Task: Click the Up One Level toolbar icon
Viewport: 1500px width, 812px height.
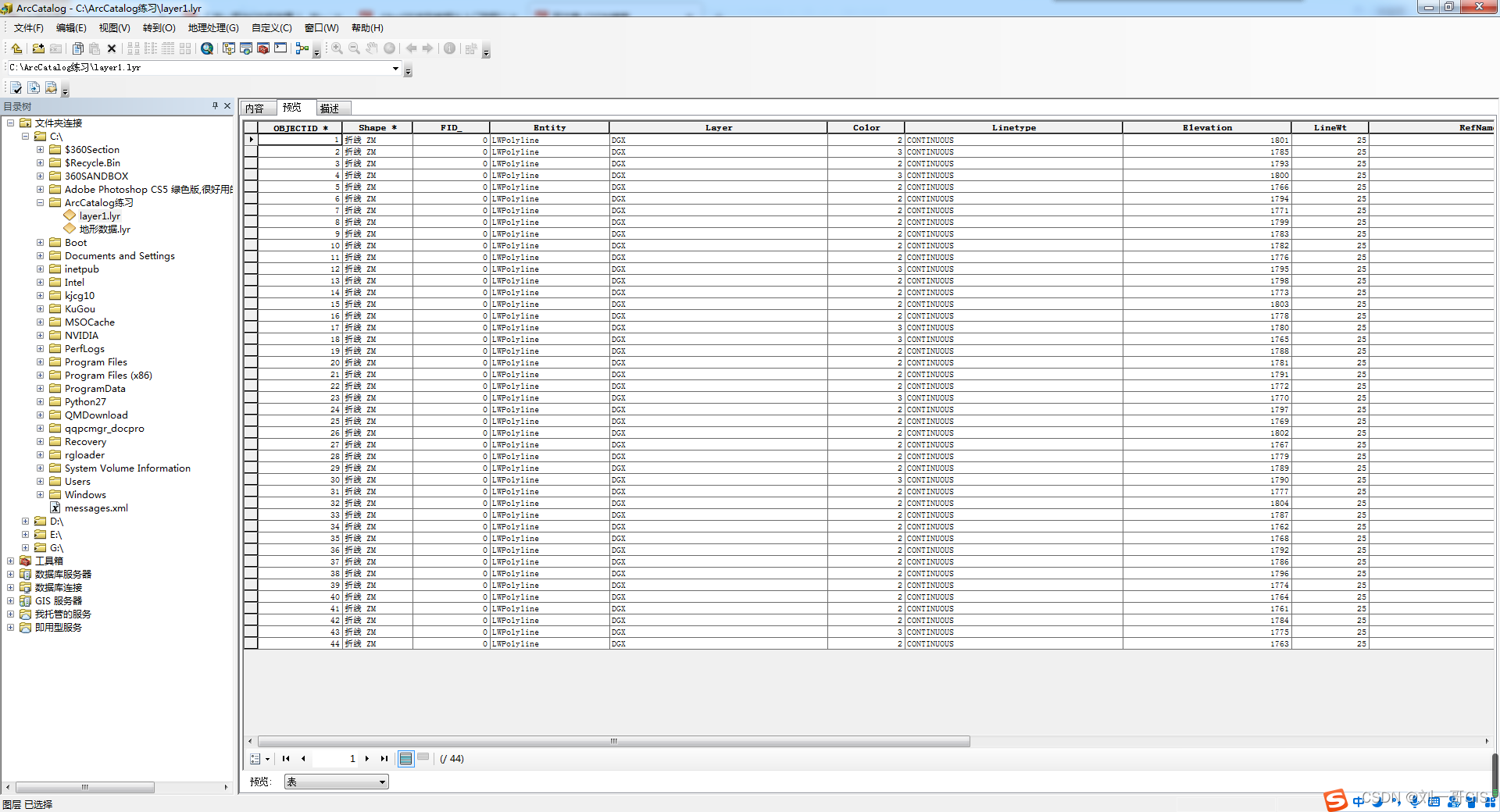Action: (x=16, y=48)
